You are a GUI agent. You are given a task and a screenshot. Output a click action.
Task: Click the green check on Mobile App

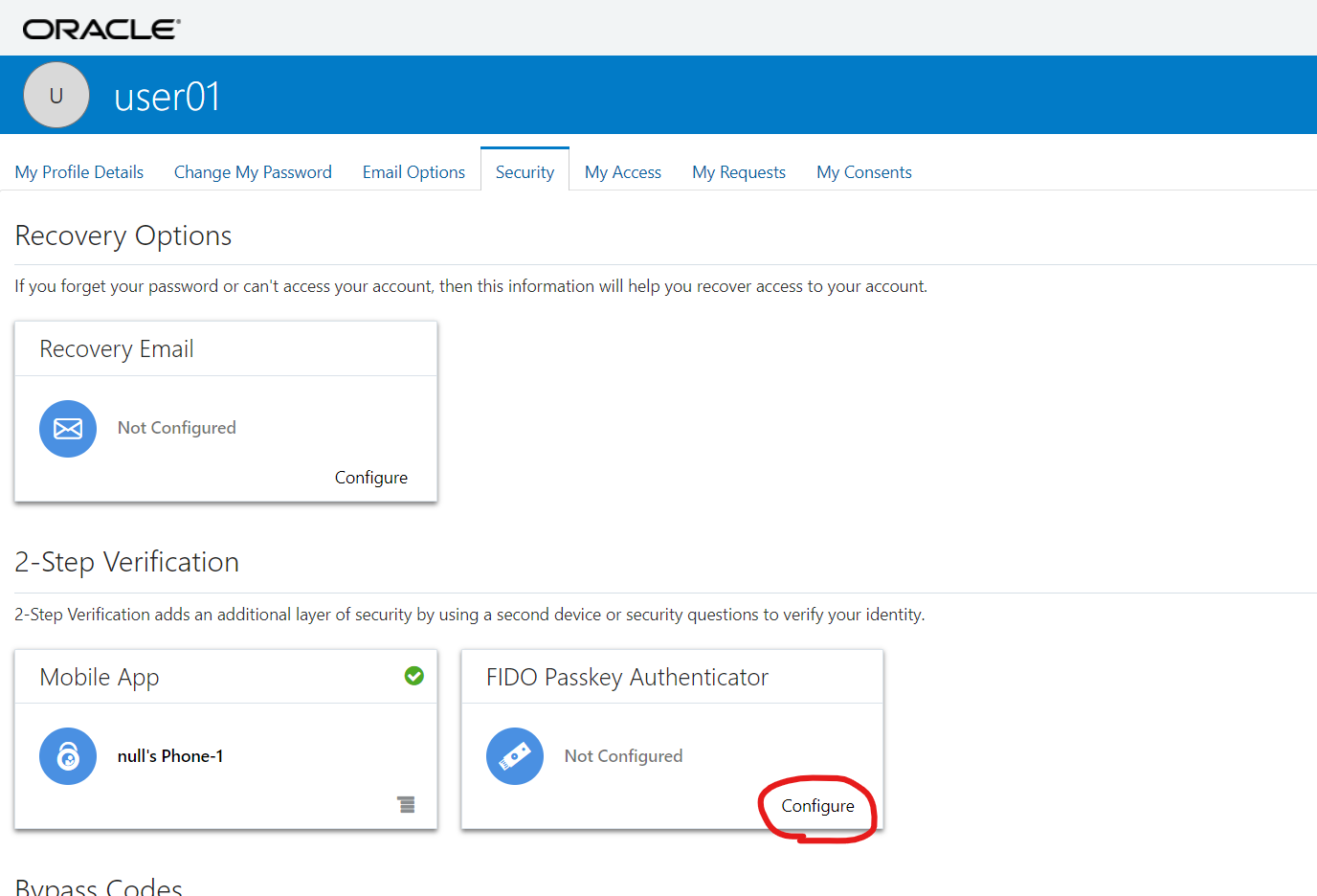(x=414, y=676)
